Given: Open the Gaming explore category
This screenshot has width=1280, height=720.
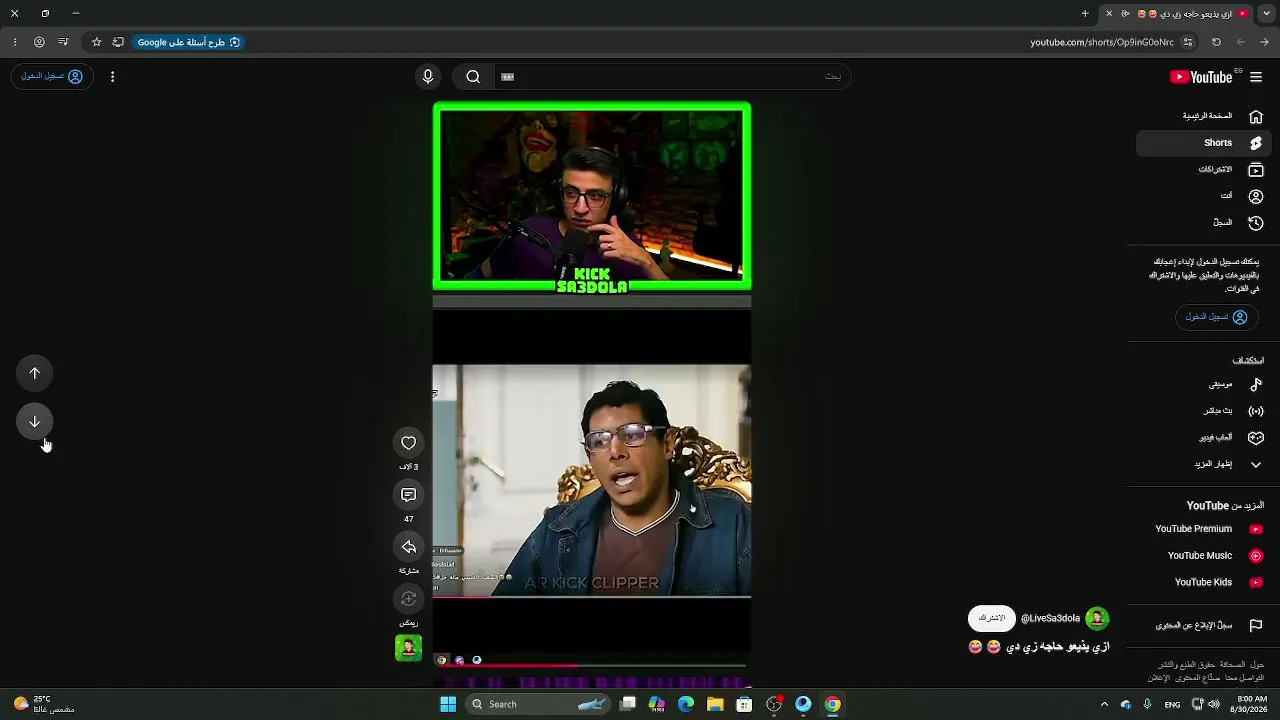Looking at the screenshot, I should pyautogui.click(x=1204, y=437).
